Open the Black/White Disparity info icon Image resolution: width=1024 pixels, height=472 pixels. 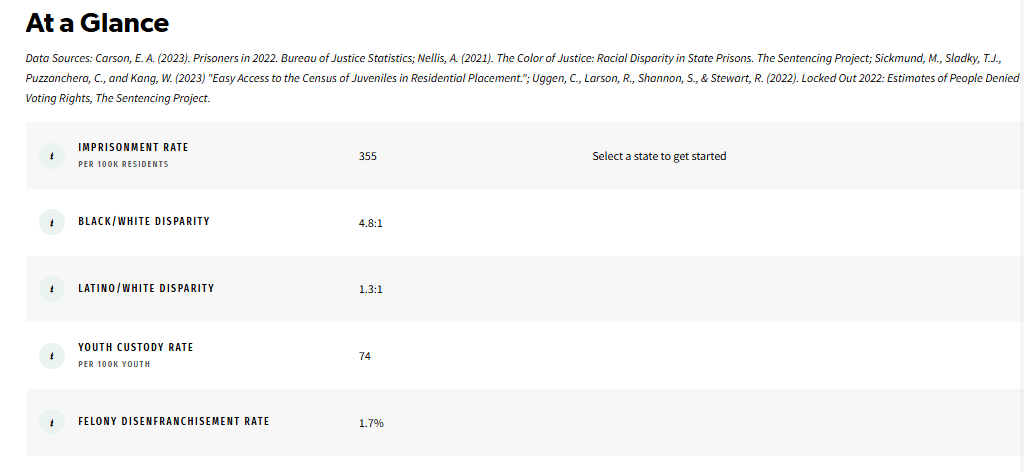coord(51,222)
